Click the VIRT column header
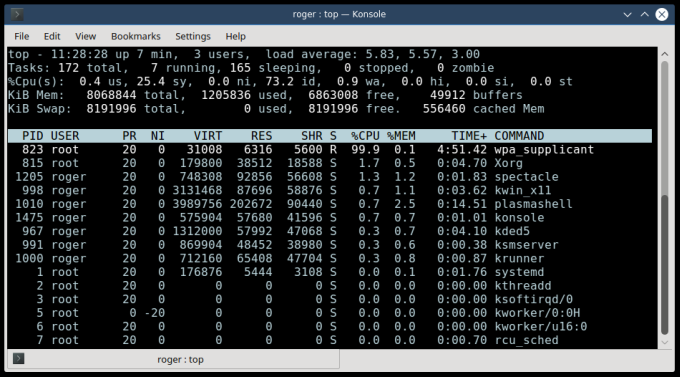 click(208, 136)
